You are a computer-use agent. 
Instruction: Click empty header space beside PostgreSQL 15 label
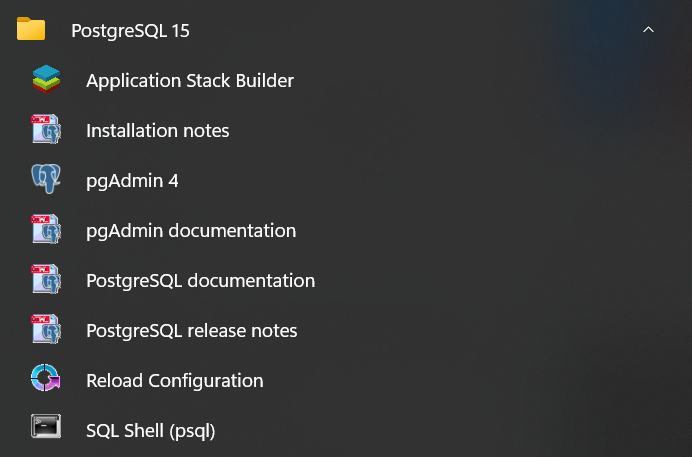click(x=400, y=30)
